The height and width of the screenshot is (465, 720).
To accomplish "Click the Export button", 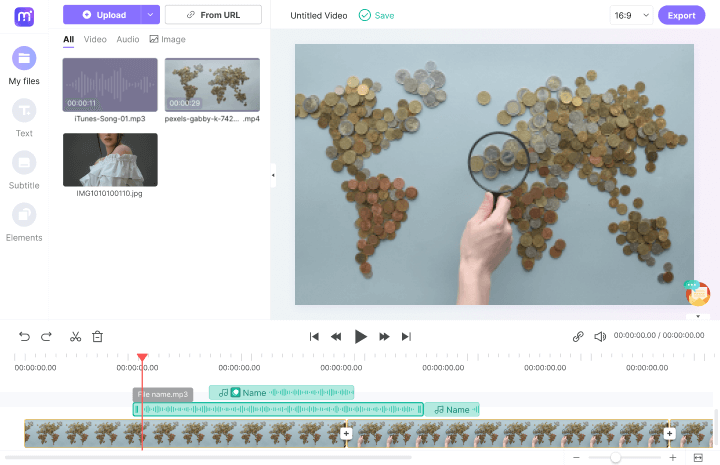I will 681,15.
